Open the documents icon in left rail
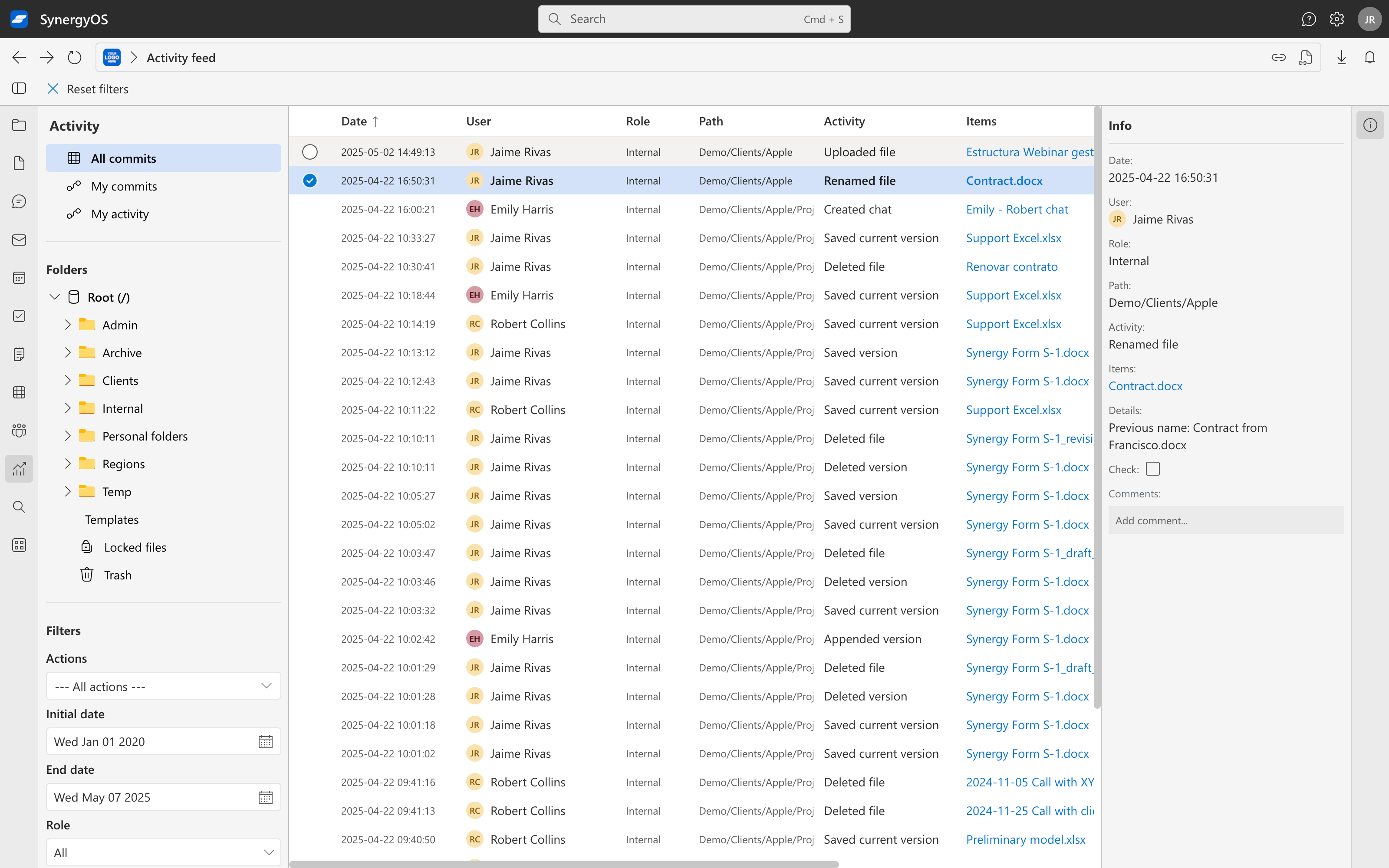 tap(19, 164)
